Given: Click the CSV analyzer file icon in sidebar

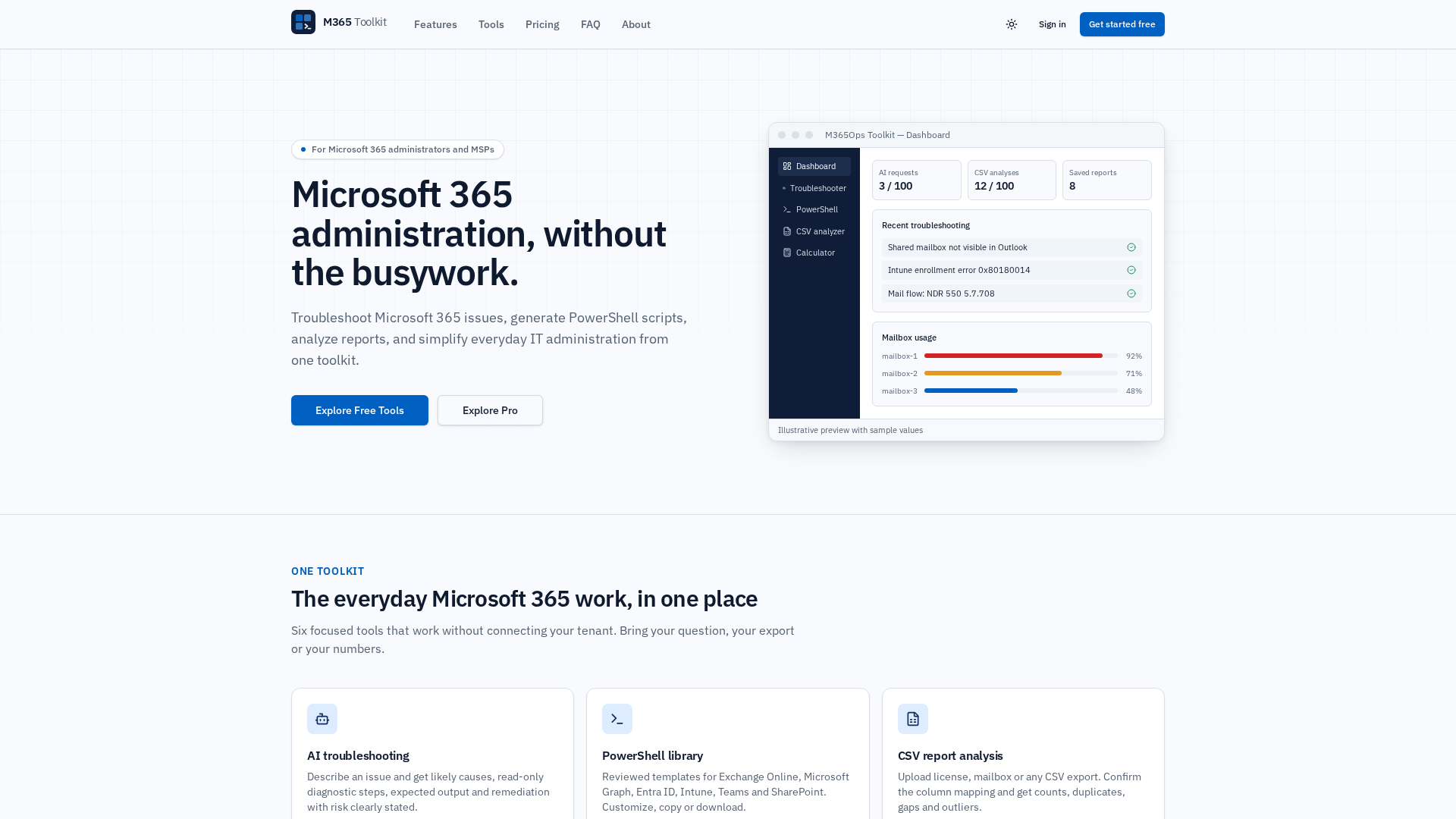Looking at the screenshot, I should click(787, 231).
